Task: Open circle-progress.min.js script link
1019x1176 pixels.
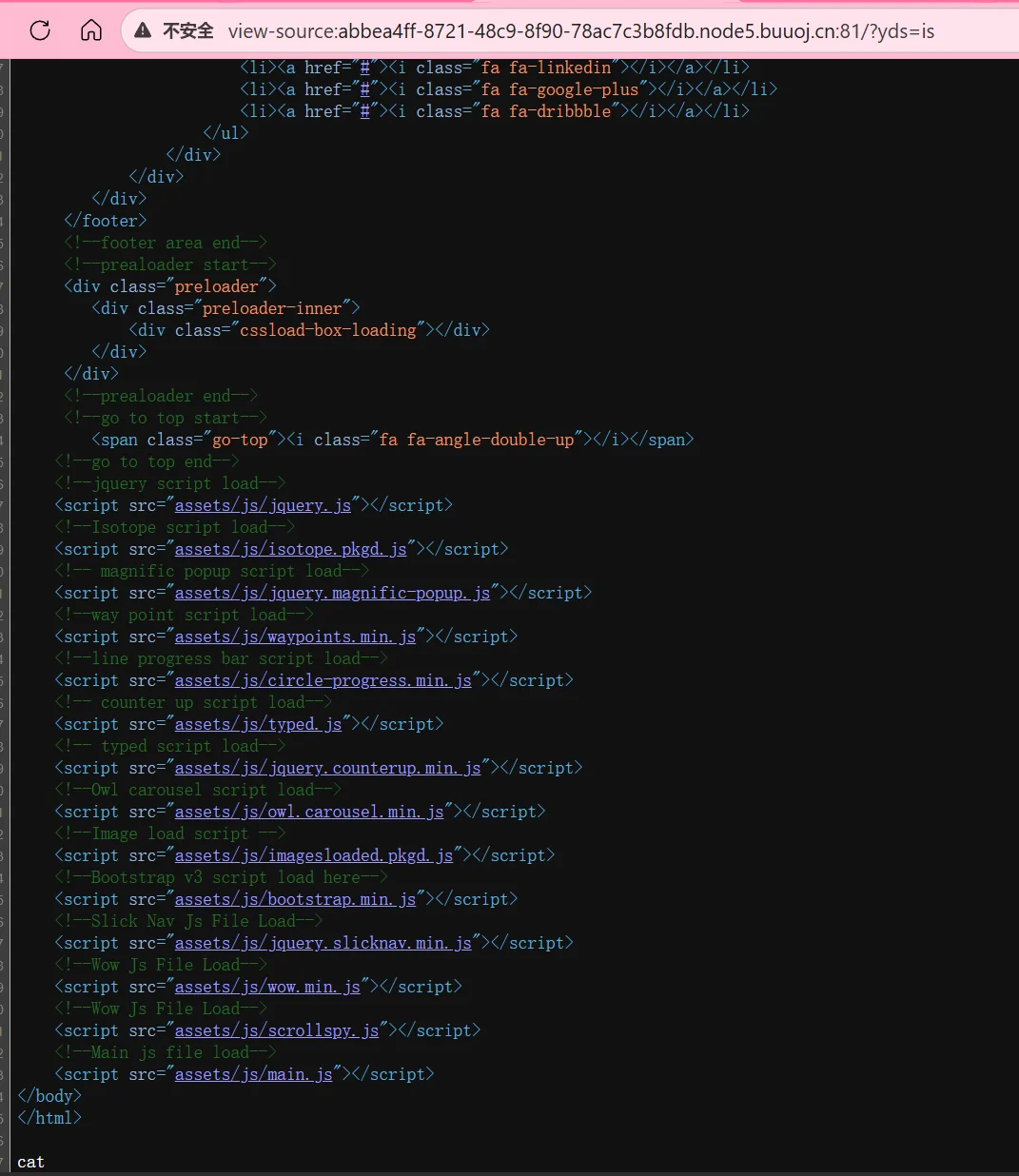Action: (323, 680)
